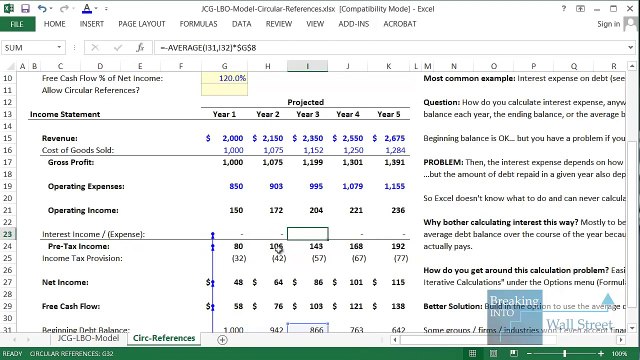Select row 23 header

pos(8,234)
